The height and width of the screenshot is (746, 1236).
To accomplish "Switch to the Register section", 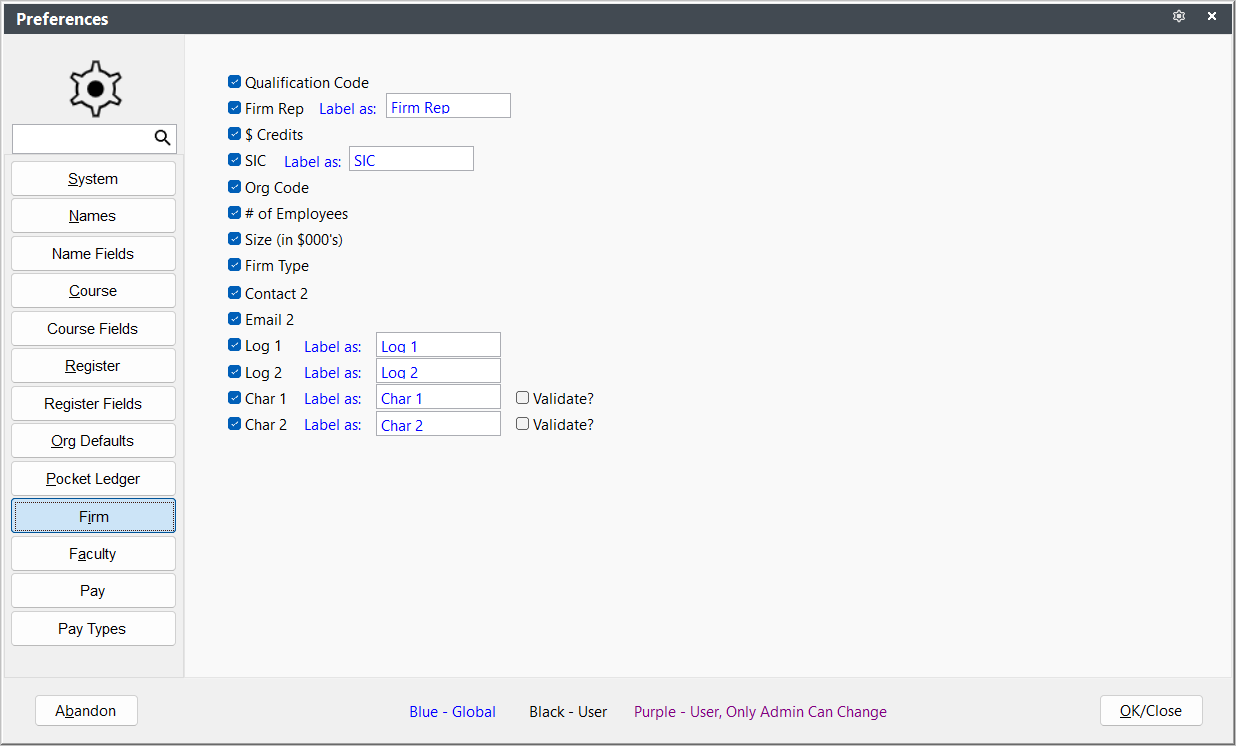I will pyautogui.click(x=93, y=366).
